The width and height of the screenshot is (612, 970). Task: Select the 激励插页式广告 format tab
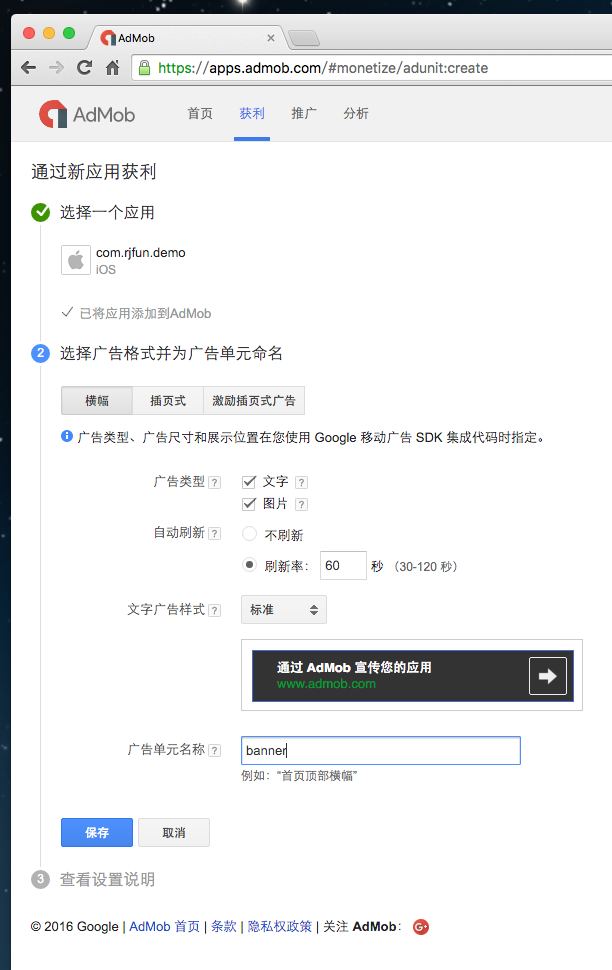coord(254,401)
